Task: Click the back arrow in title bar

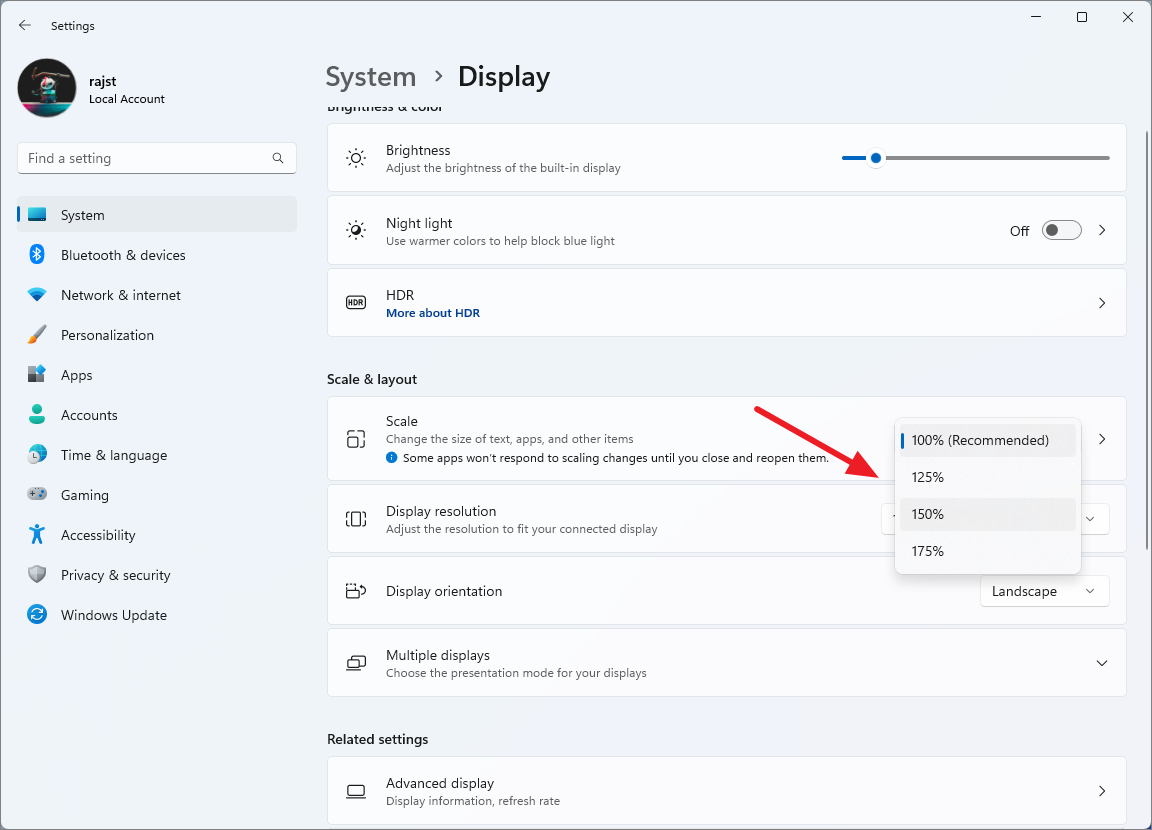Action: (x=25, y=25)
